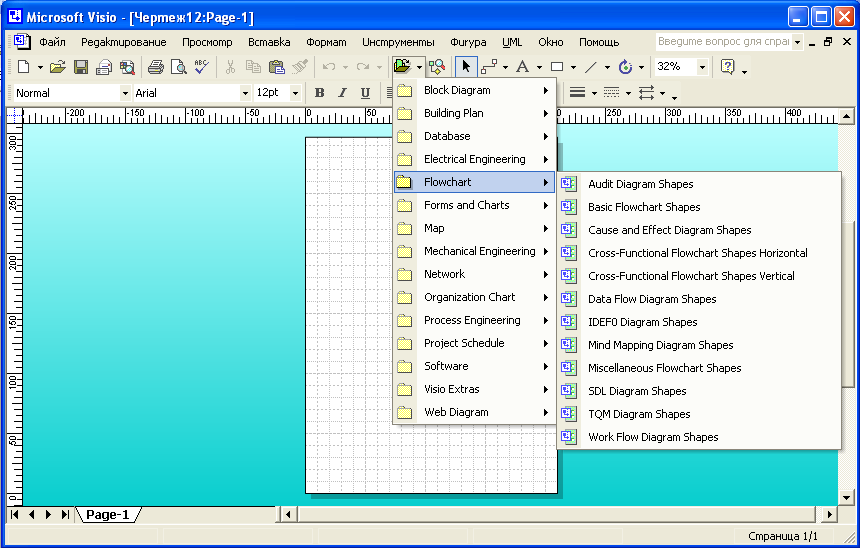Click the Help question mark icon

(727, 67)
